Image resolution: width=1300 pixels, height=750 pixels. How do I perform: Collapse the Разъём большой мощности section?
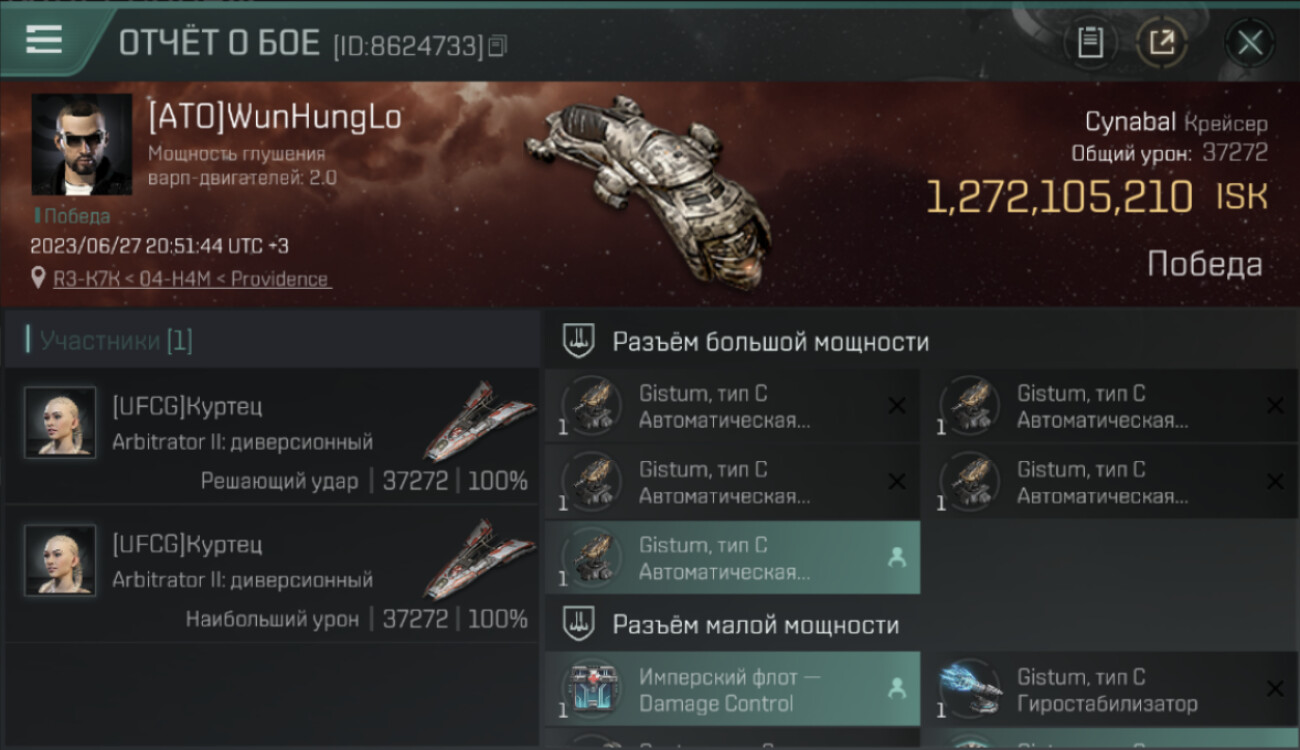(921, 342)
